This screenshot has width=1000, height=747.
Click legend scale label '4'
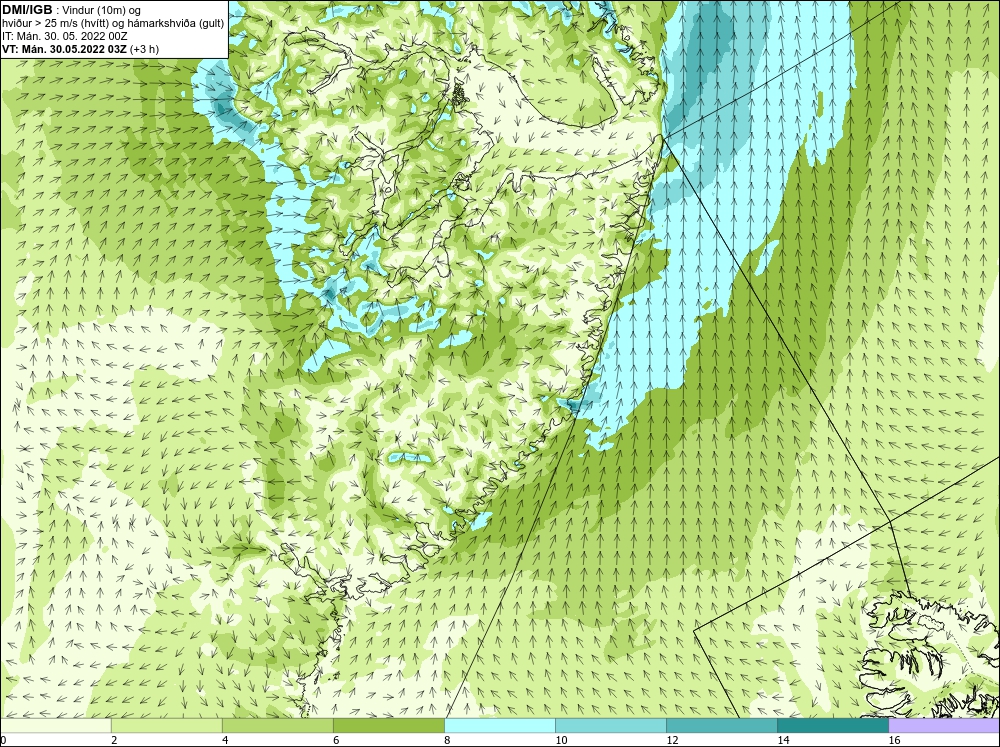tap(225, 740)
